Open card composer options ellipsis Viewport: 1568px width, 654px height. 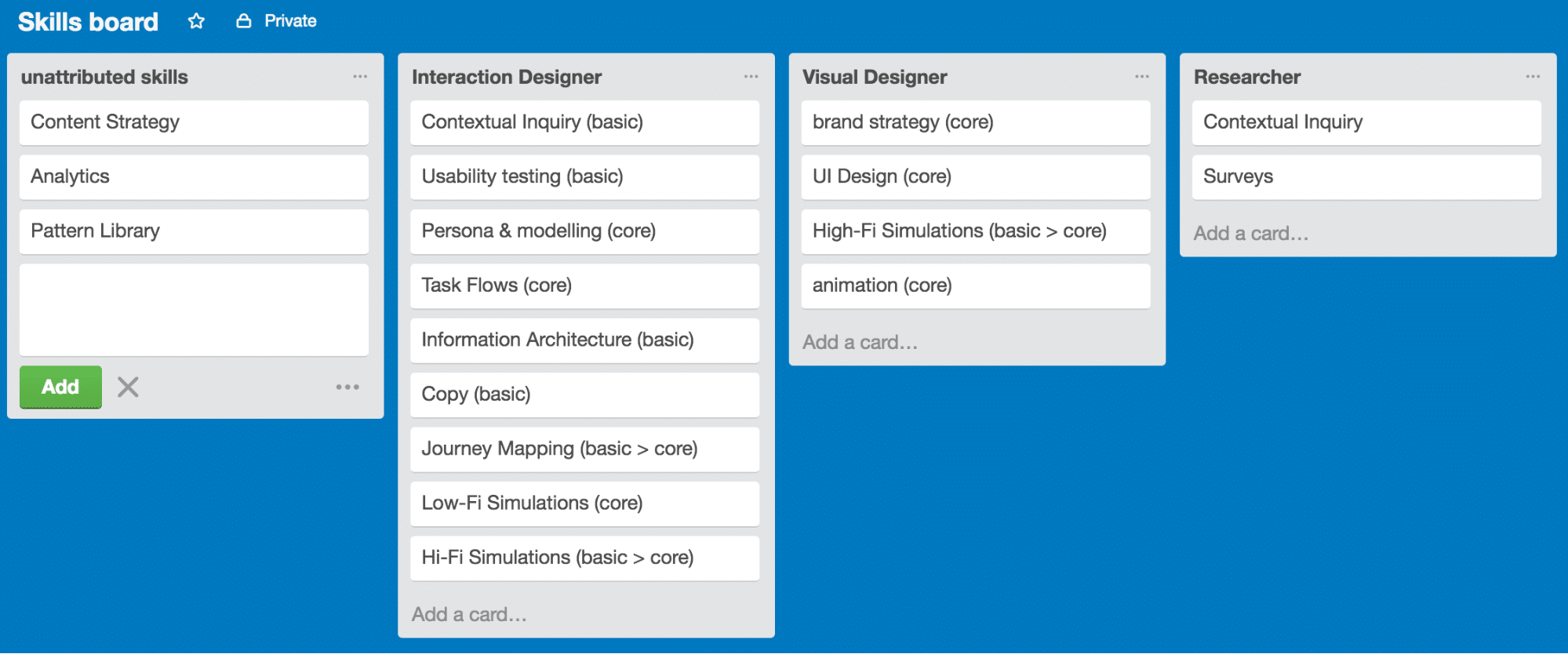tap(347, 387)
